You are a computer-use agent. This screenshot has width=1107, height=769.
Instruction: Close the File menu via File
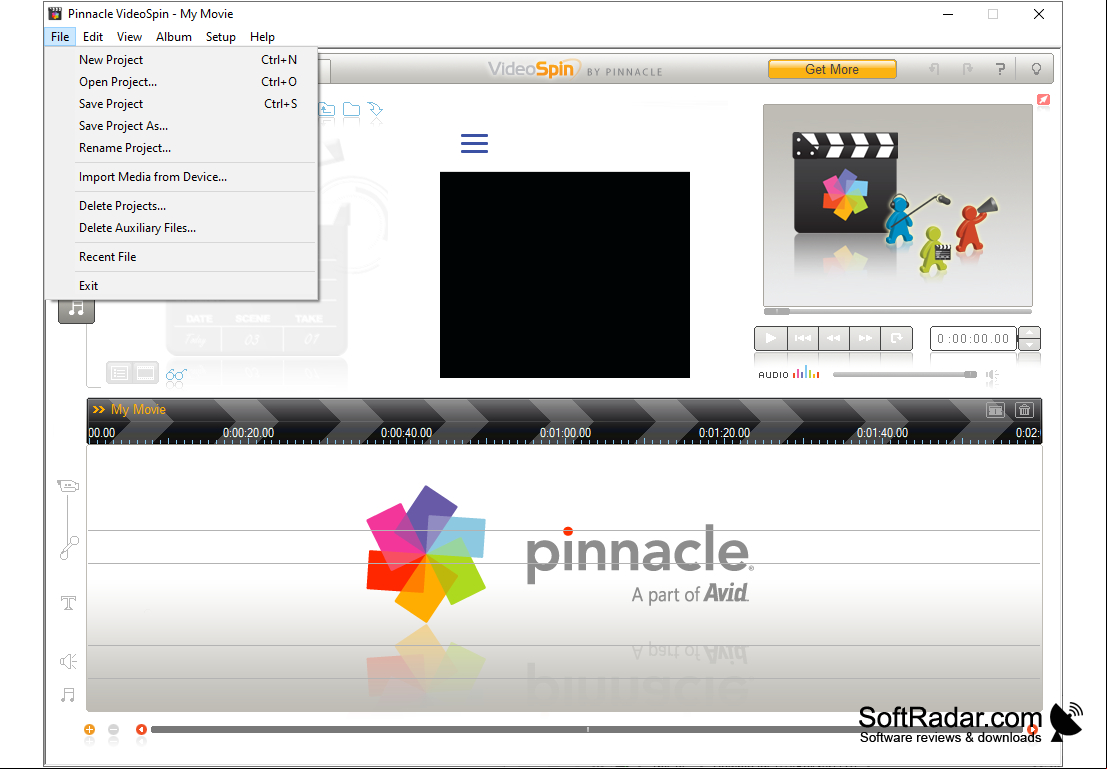60,37
